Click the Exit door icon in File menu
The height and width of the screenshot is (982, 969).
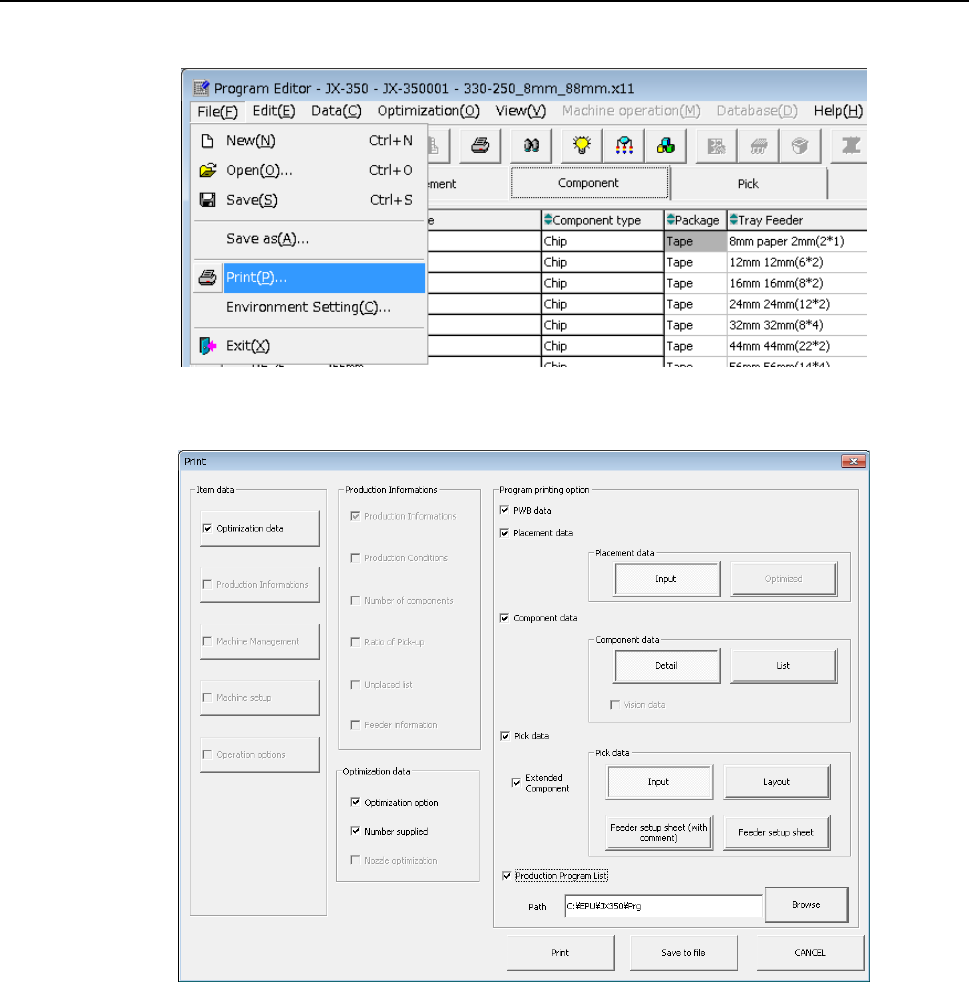tap(208, 346)
